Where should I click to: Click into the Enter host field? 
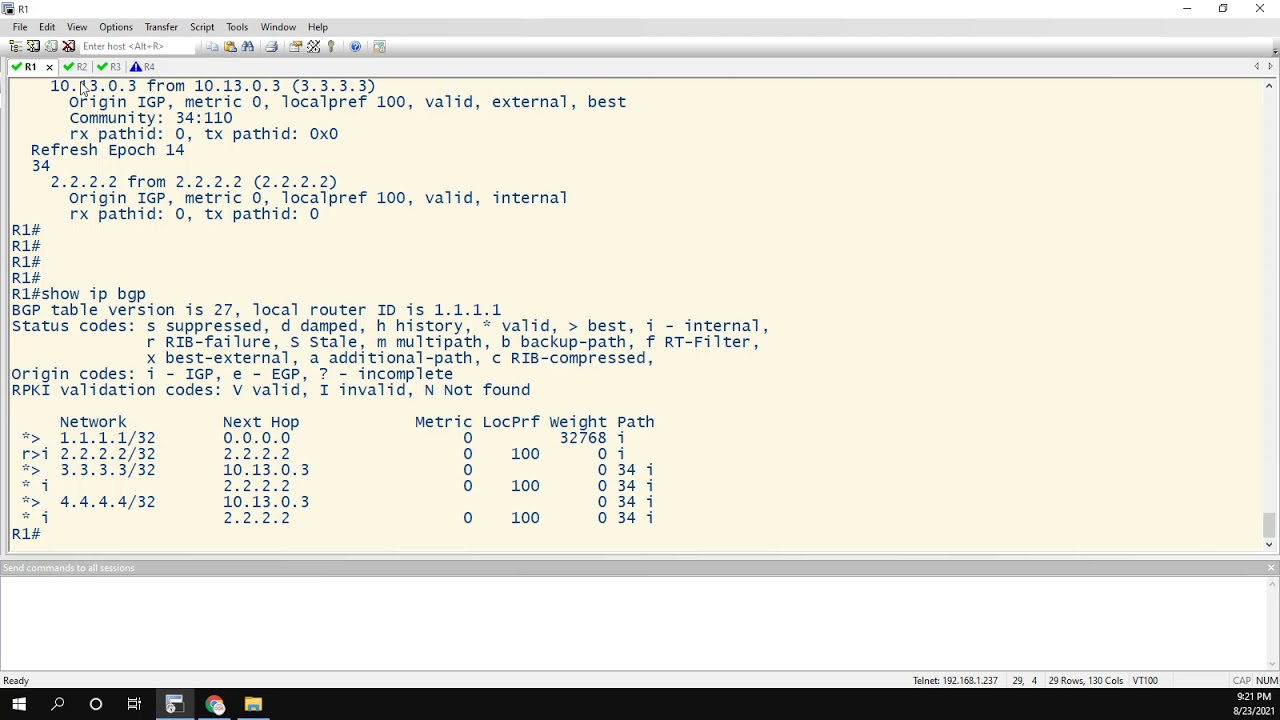pos(138,46)
